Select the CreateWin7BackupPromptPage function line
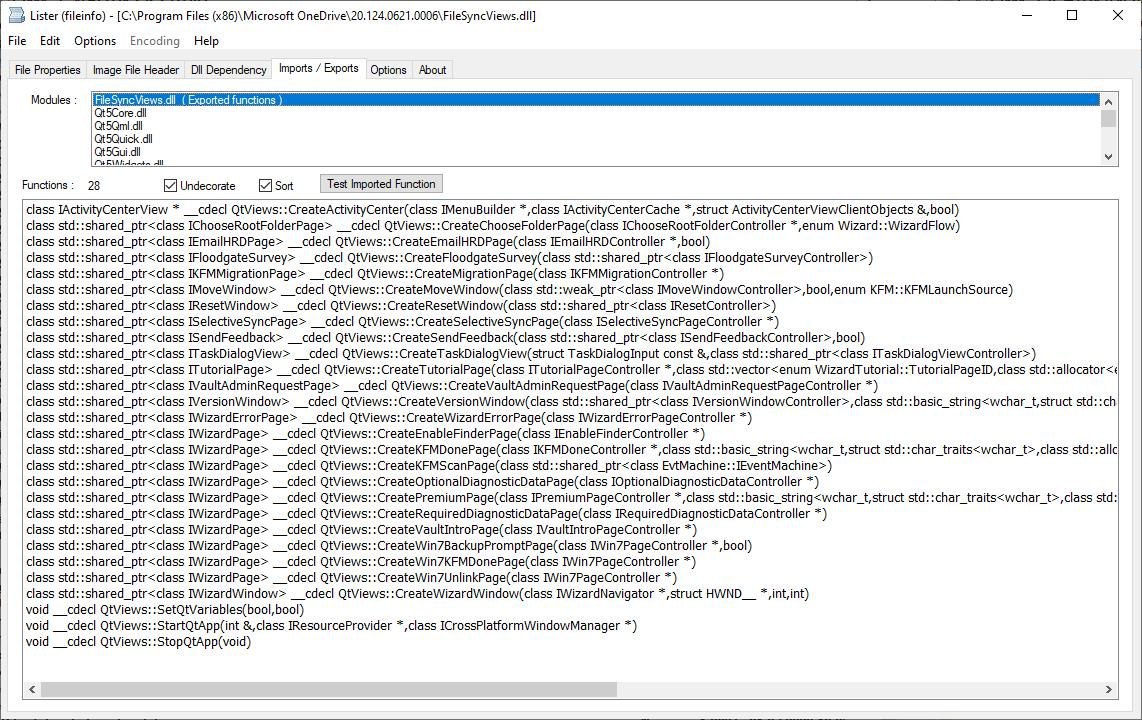The height and width of the screenshot is (720, 1142). pos(389,546)
